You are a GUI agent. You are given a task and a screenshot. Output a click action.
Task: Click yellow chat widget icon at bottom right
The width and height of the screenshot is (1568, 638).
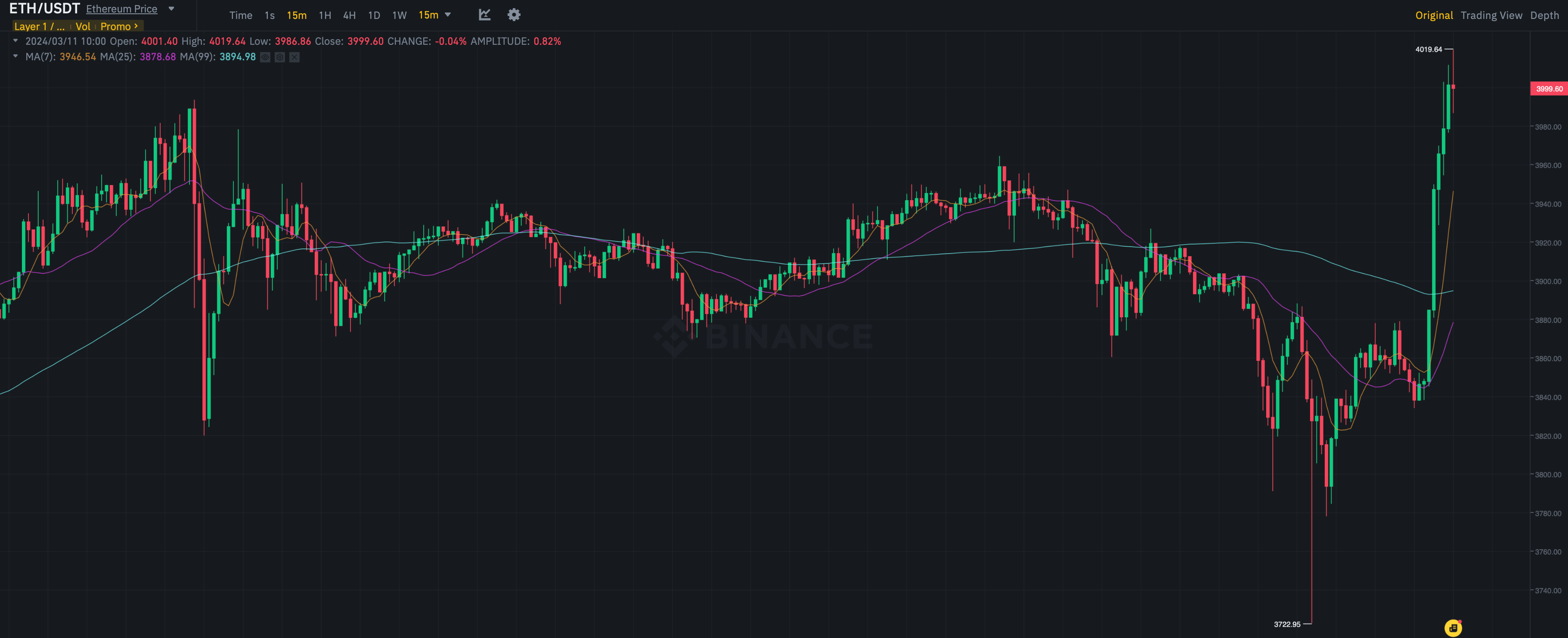tap(1453, 628)
